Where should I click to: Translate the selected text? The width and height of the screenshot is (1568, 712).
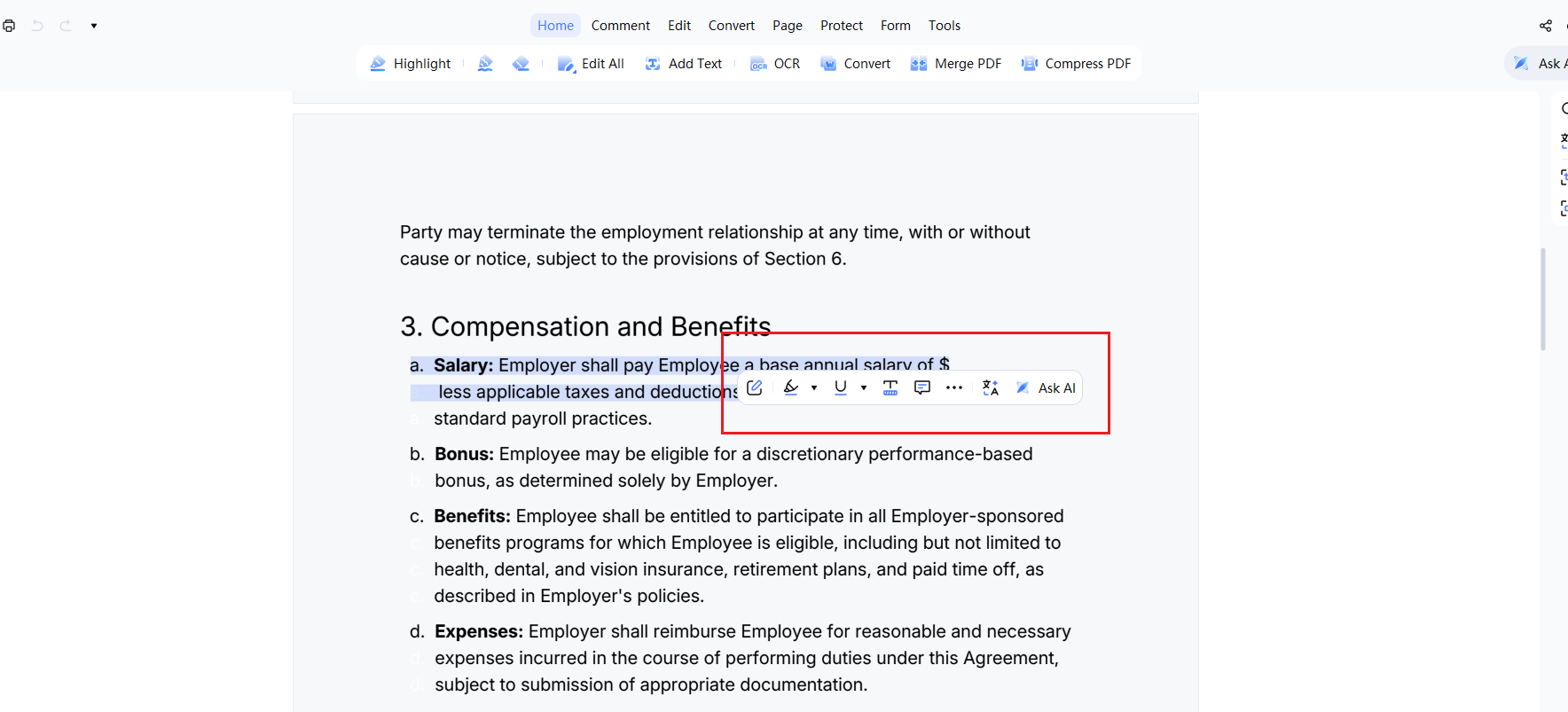[991, 387]
